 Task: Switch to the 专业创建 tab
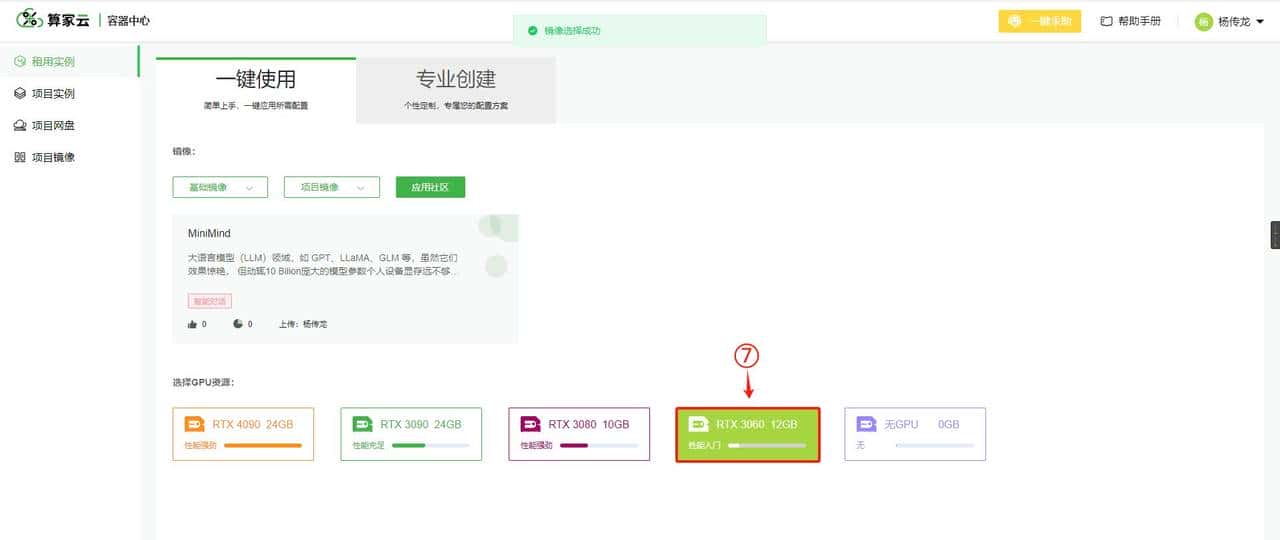[456, 90]
